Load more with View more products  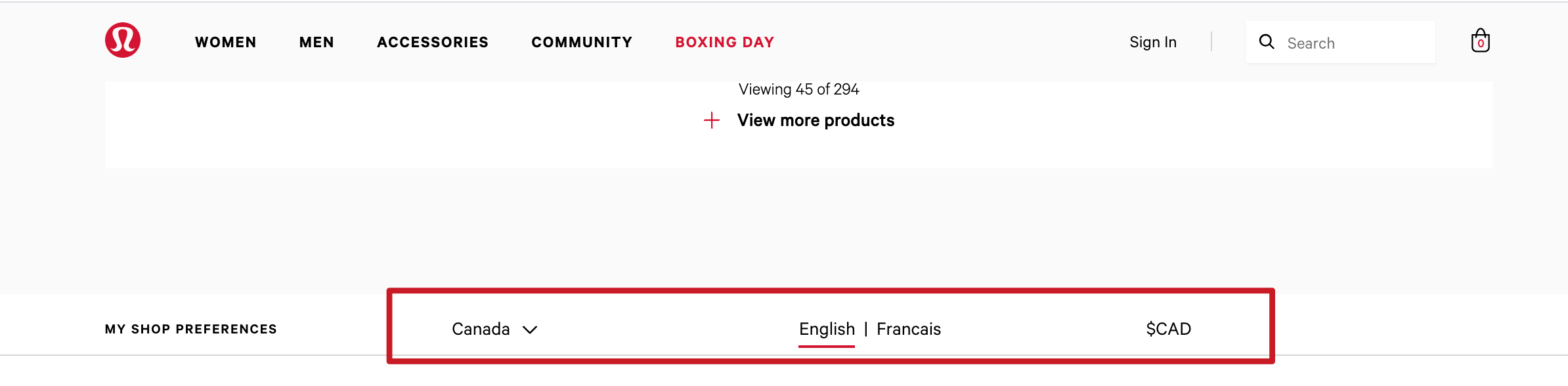(816, 120)
